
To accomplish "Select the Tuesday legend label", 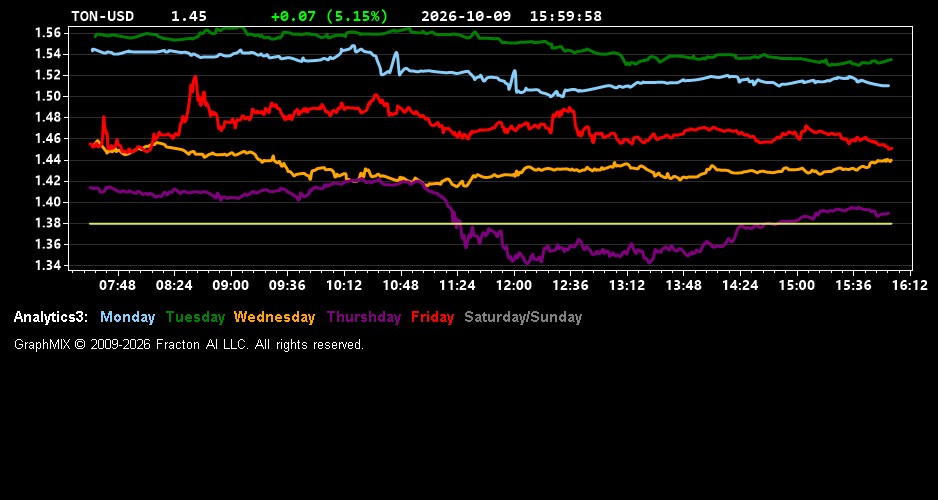I will pyautogui.click(x=195, y=317).
